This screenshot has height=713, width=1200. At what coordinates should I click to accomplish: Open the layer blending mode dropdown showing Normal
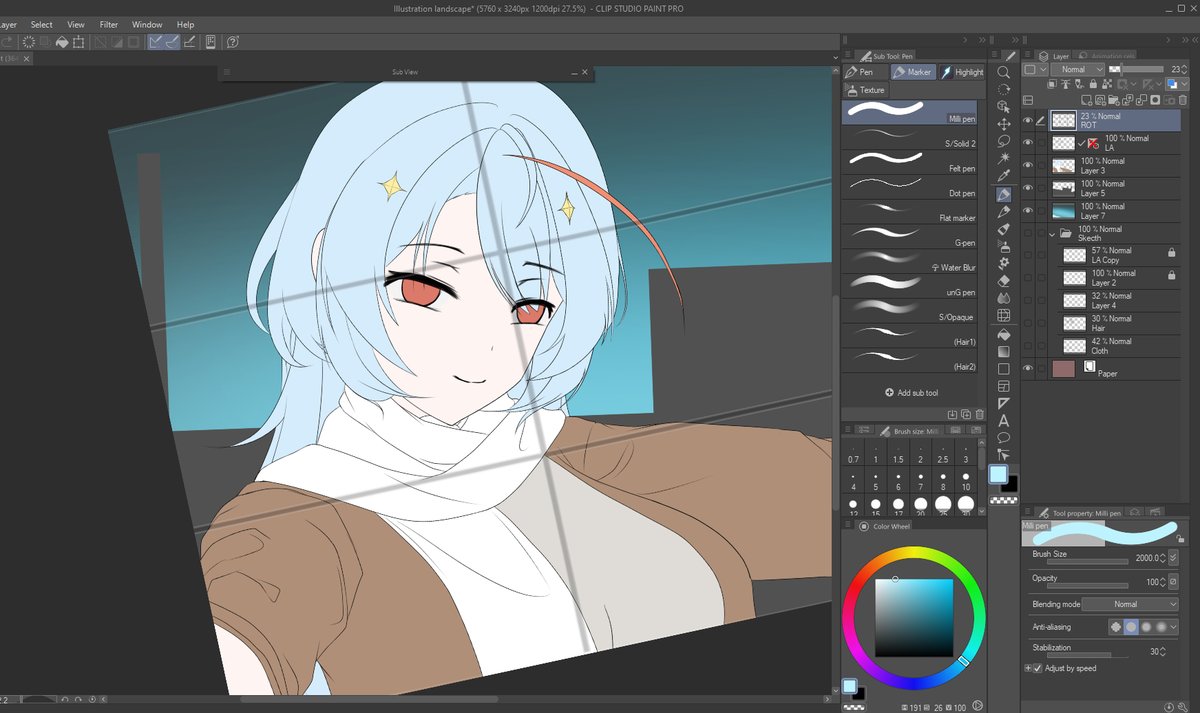(1078, 70)
